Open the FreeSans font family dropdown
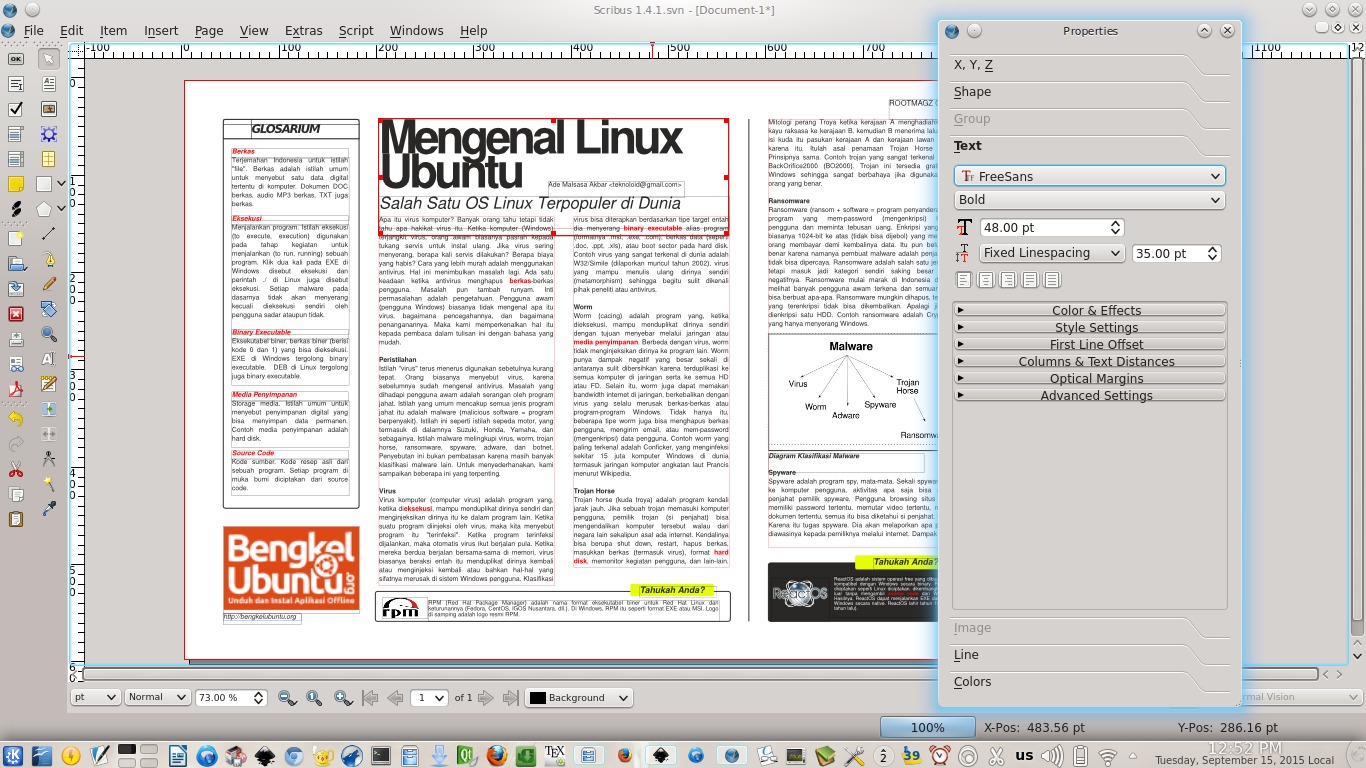Screen dimensions: 1366x768 (x=1089, y=176)
